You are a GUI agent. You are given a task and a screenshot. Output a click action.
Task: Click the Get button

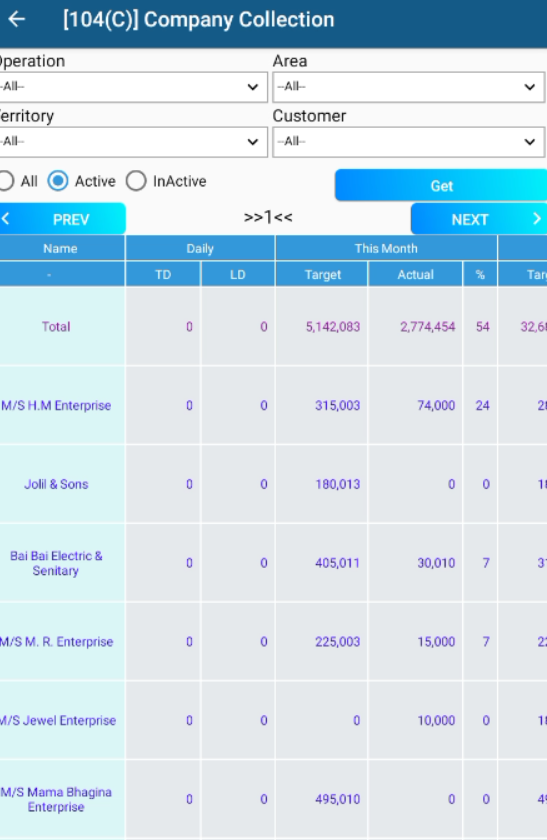tap(441, 186)
